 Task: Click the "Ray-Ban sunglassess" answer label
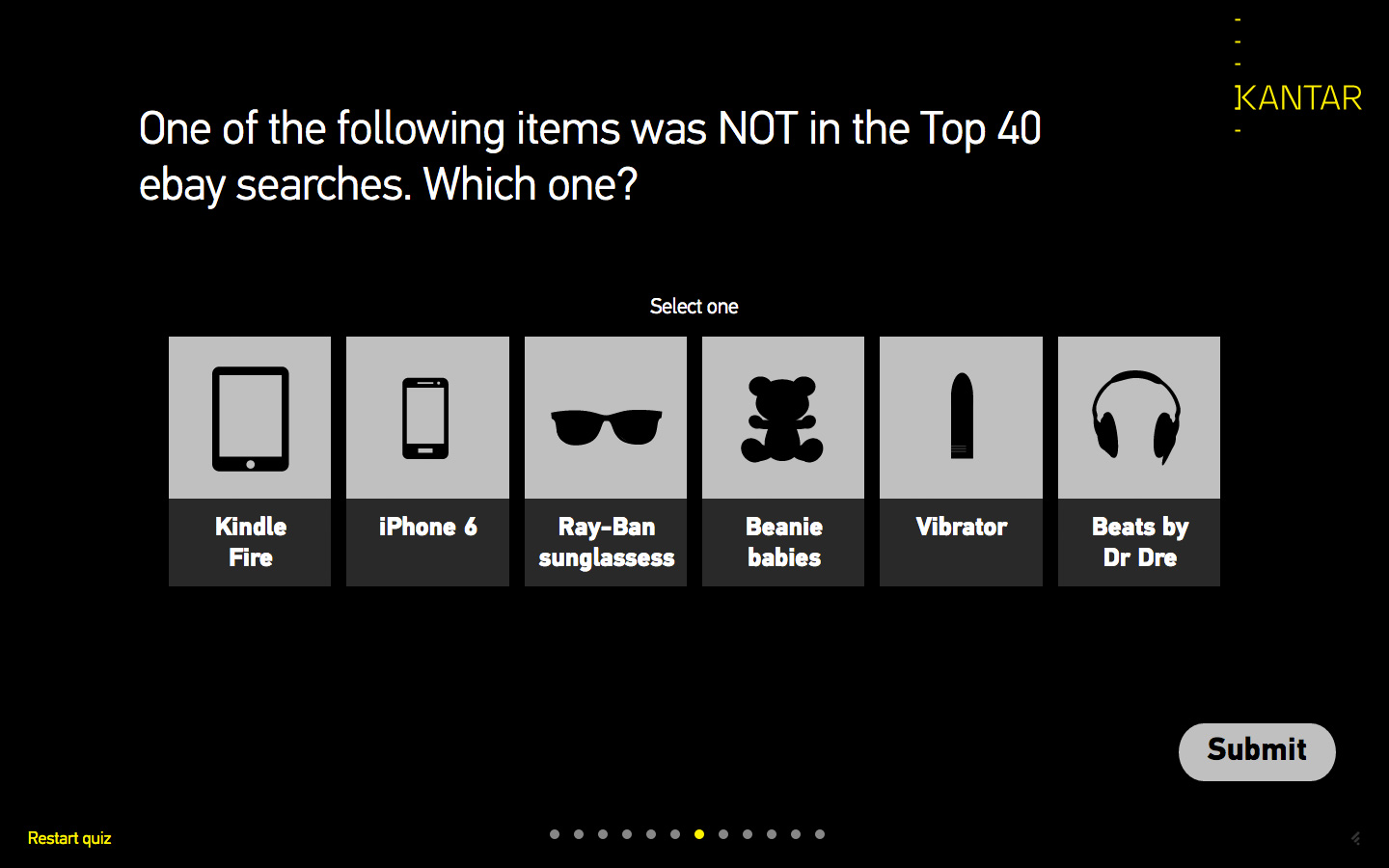[606, 542]
